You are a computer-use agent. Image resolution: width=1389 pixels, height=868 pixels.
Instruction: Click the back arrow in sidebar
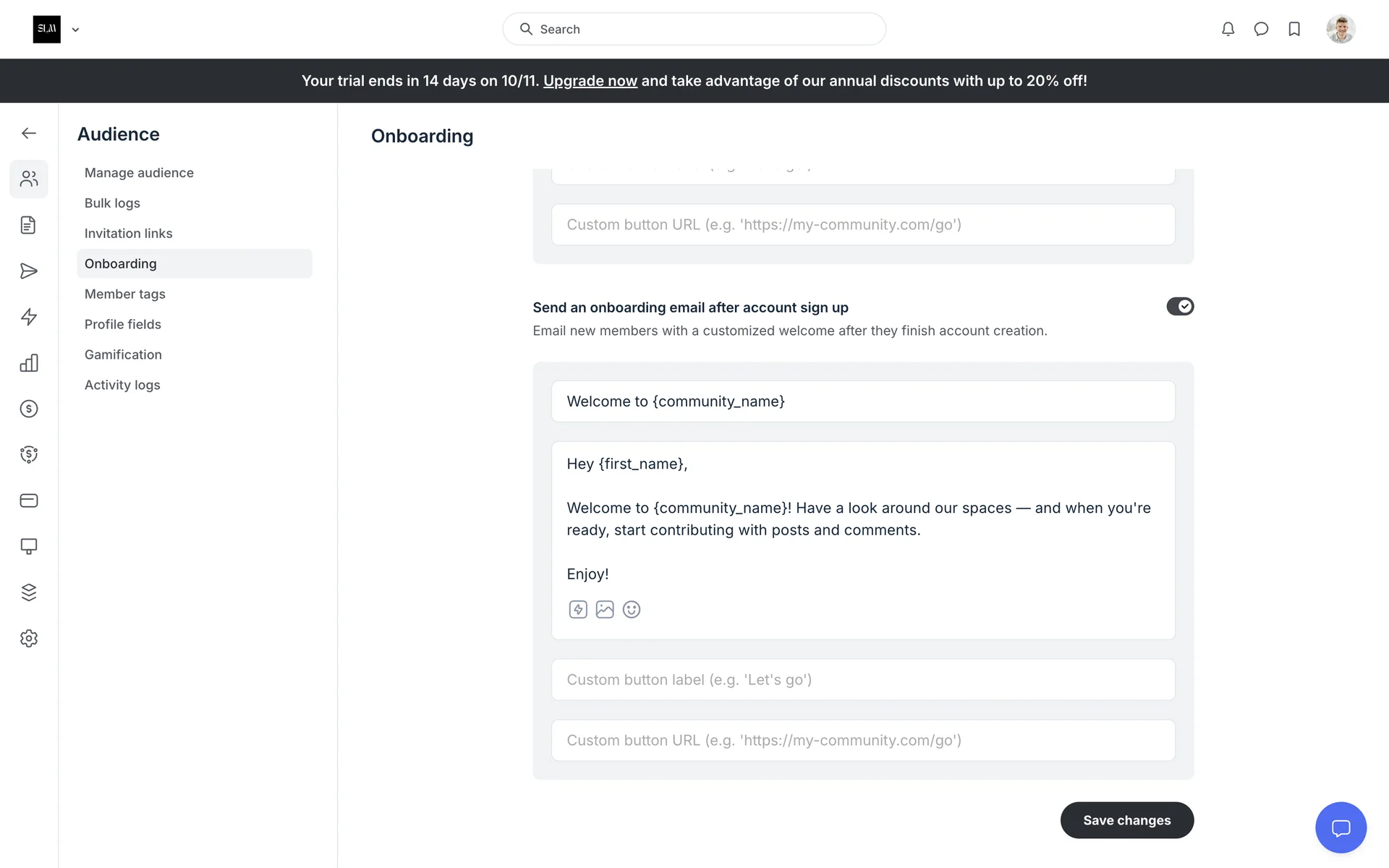pyautogui.click(x=29, y=133)
